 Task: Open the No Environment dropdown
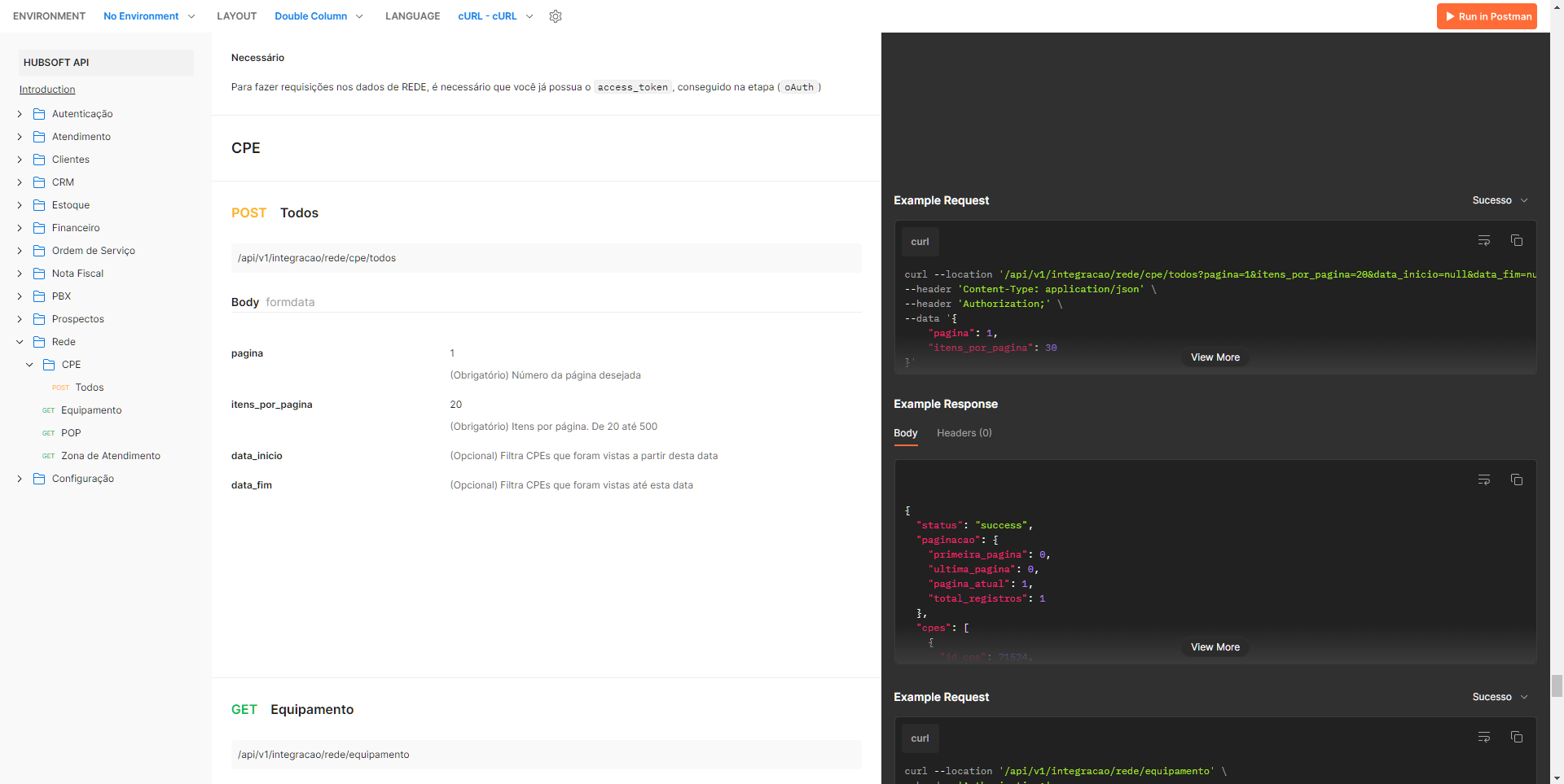pos(149,16)
